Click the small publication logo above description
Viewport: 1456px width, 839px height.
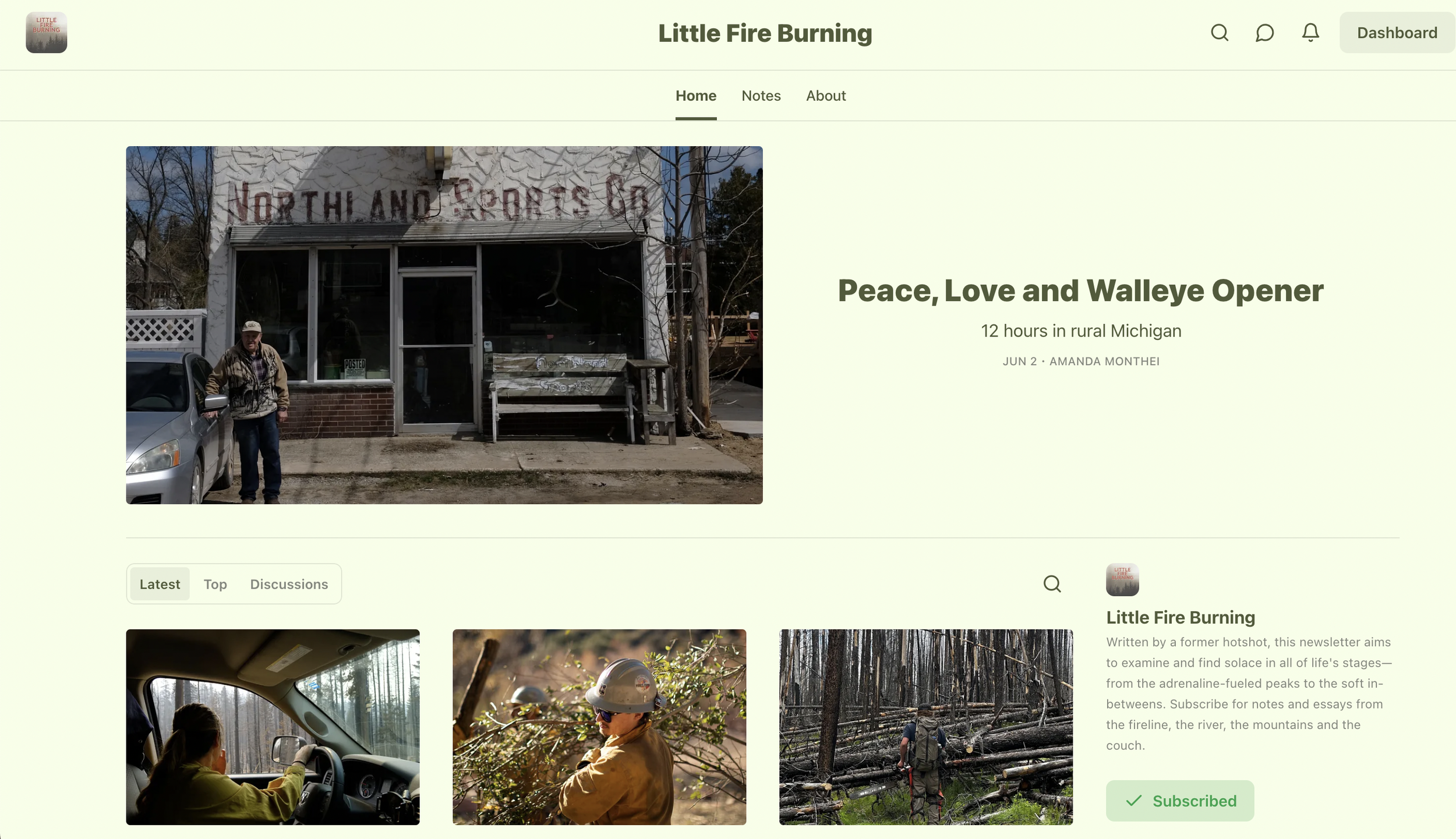coord(1122,579)
